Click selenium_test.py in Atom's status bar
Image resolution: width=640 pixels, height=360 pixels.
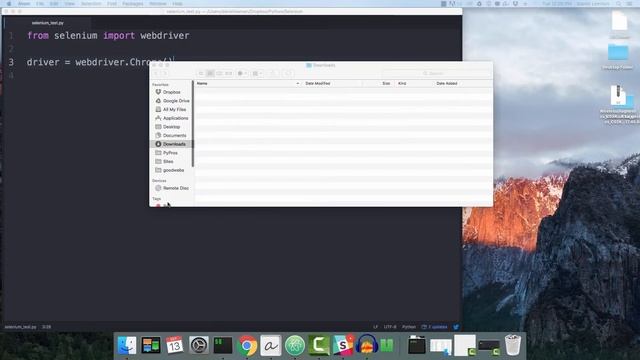[20, 327]
